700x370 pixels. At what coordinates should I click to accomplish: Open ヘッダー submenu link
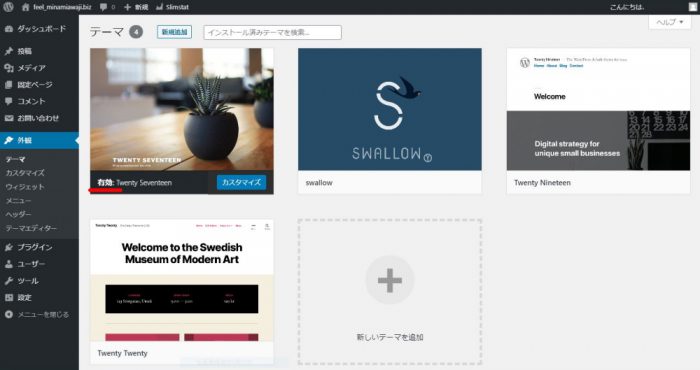pyautogui.click(x=18, y=214)
